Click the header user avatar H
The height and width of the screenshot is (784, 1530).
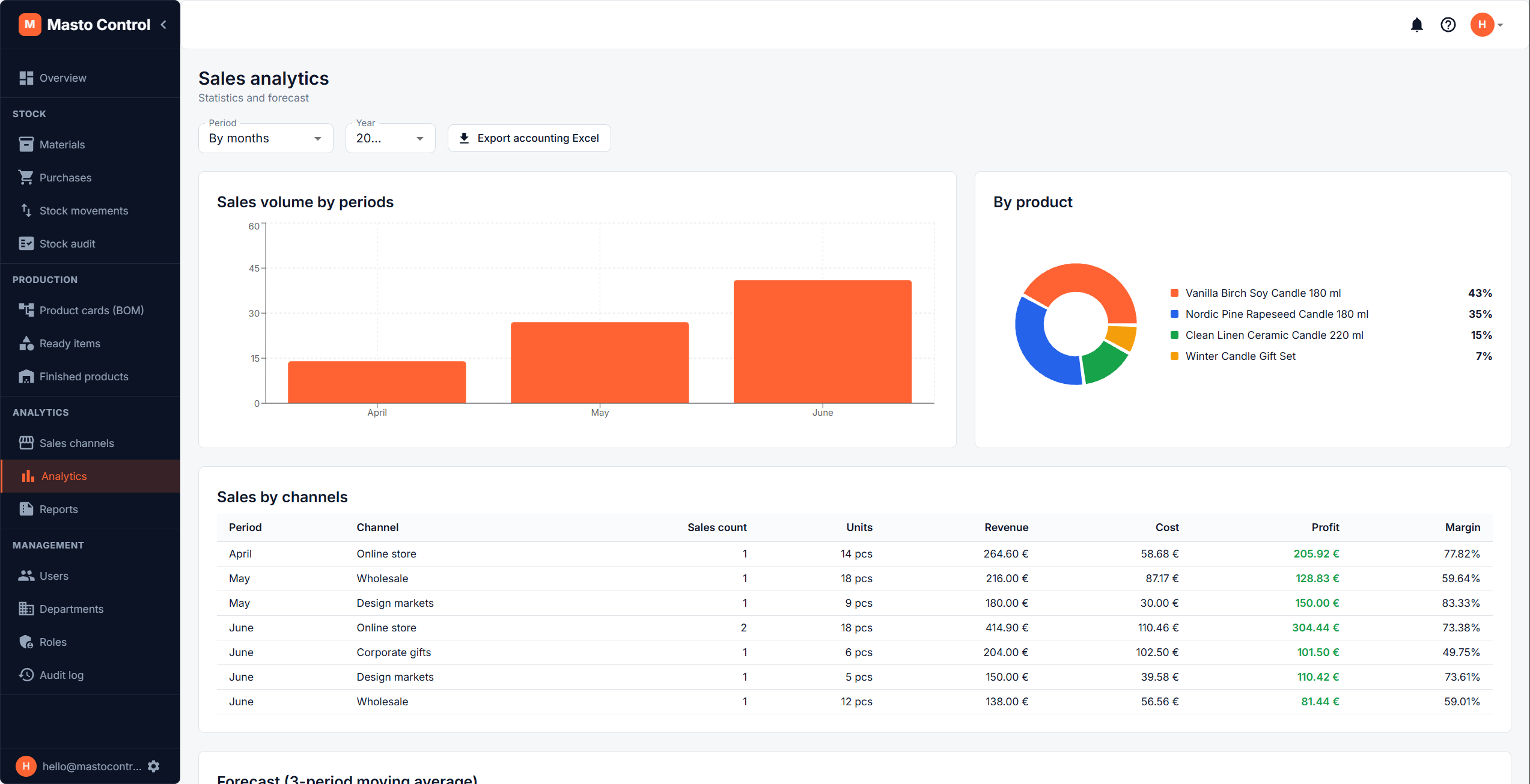click(x=1482, y=25)
